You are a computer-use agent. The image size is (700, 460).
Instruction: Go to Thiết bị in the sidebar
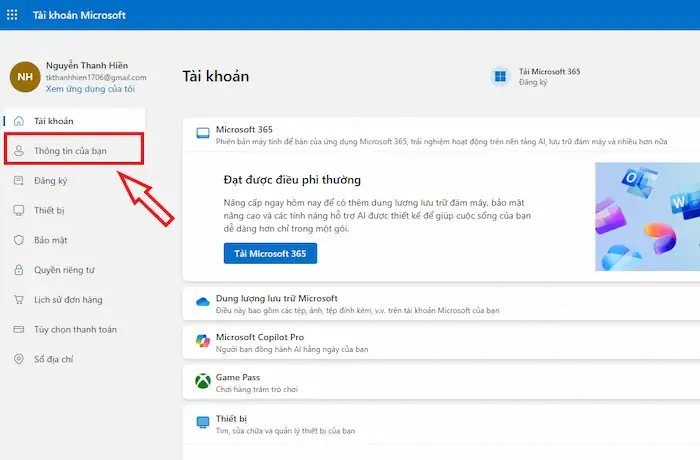click(x=74, y=210)
